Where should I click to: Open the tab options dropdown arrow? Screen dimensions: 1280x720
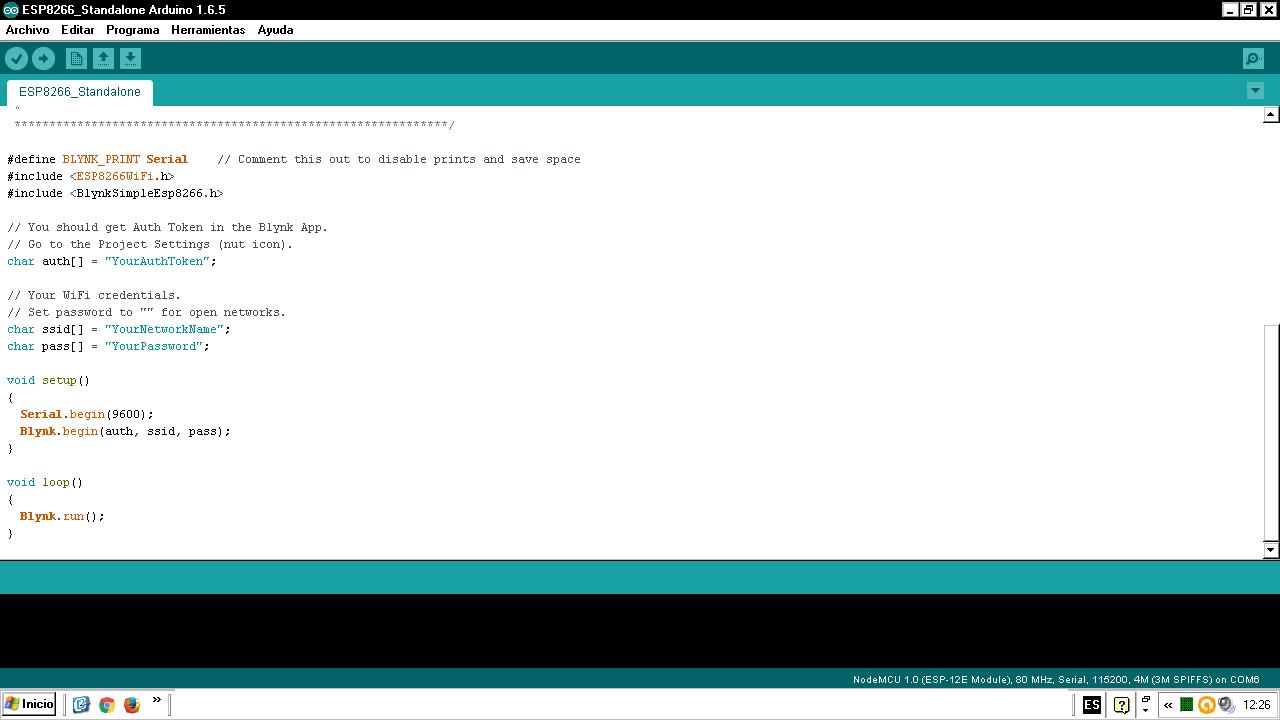pyautogui.click(x=1255, y=91)
